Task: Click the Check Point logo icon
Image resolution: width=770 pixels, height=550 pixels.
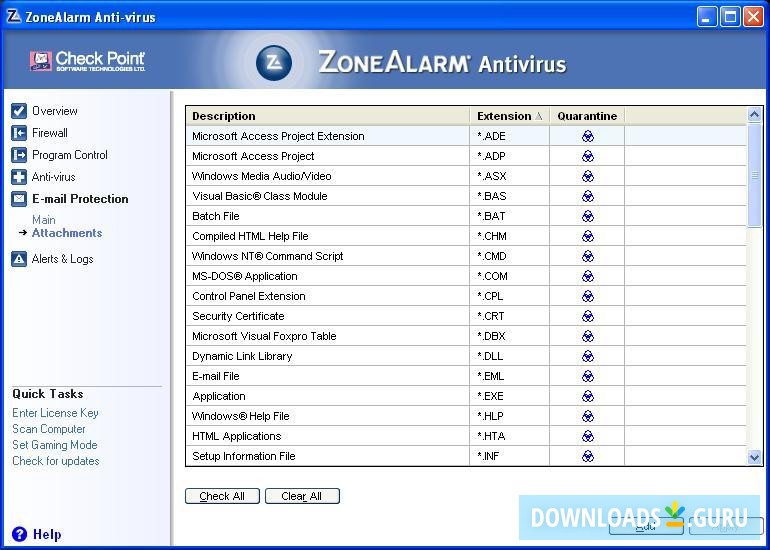Action: click(41, 61)
